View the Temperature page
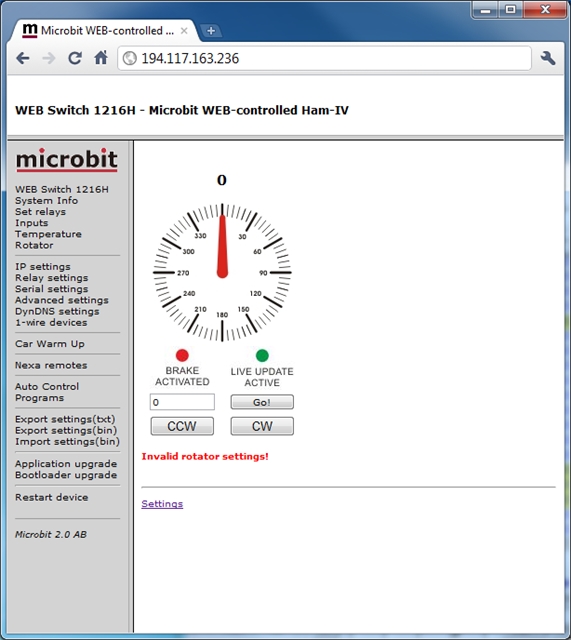Viewport: 571px width, 640px height. click(x=48, y=234)
